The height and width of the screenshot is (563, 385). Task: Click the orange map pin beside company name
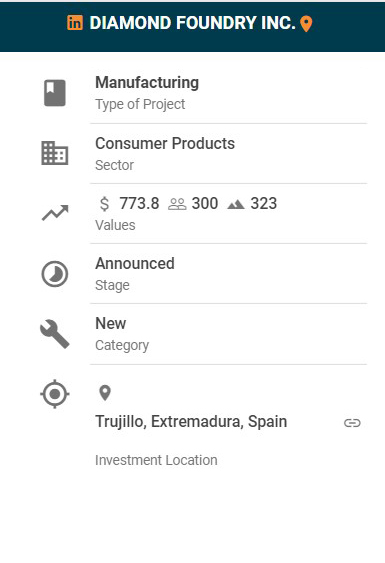pos(306,24)
